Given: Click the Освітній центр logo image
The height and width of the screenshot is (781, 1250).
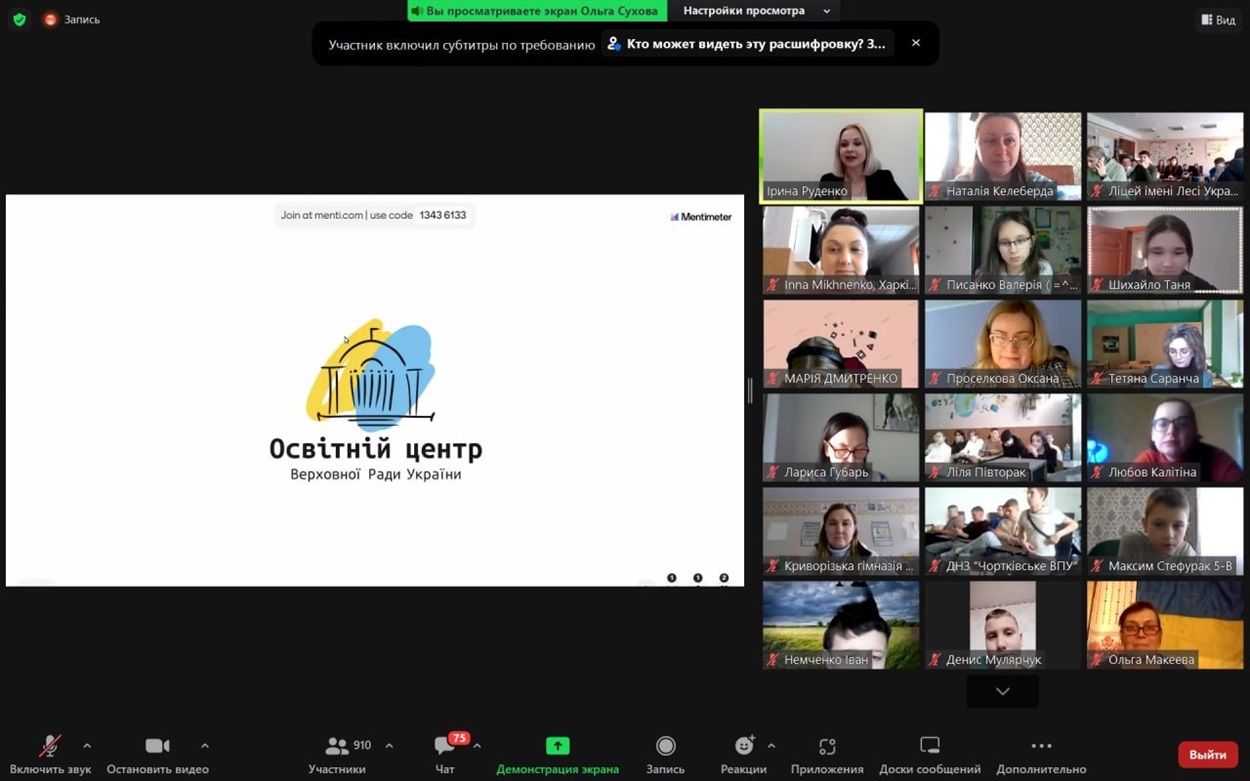Looking at the screenshot, I should (375, 401).
